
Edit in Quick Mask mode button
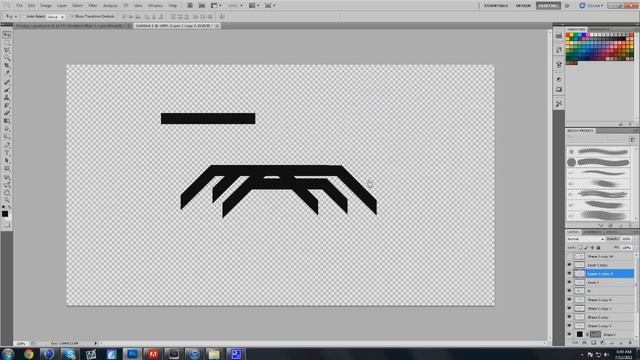click(7, 224)
